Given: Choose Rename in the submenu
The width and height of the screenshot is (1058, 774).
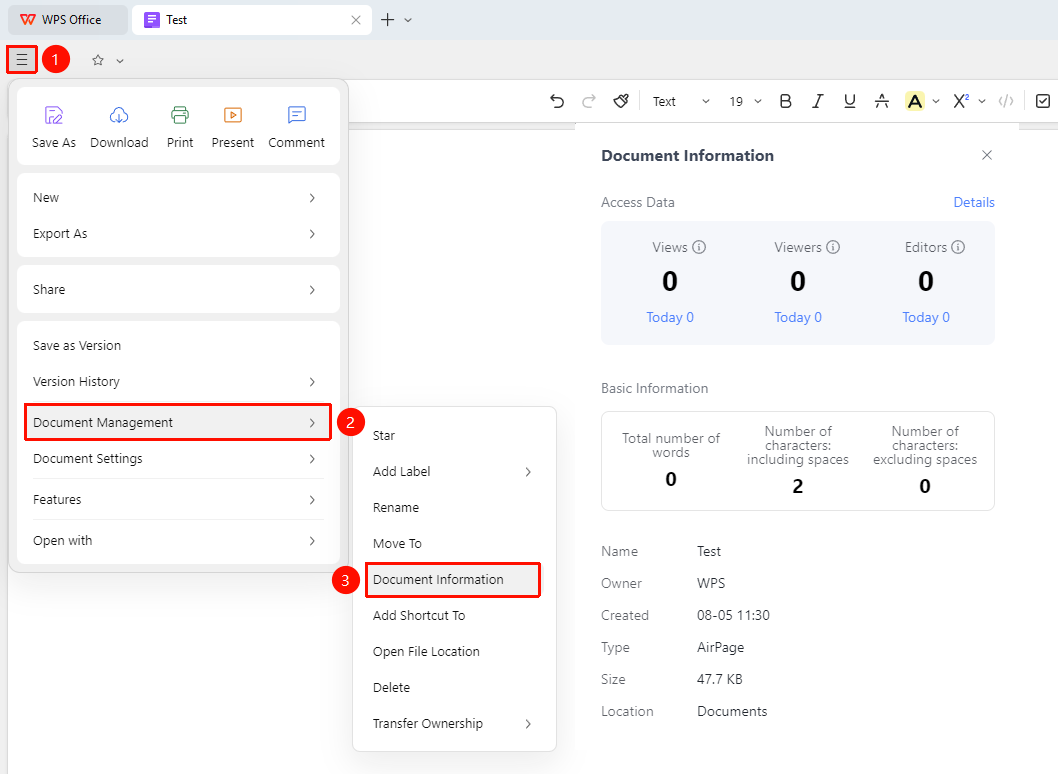Looking at the screenshot, I should tap(454, 507).
